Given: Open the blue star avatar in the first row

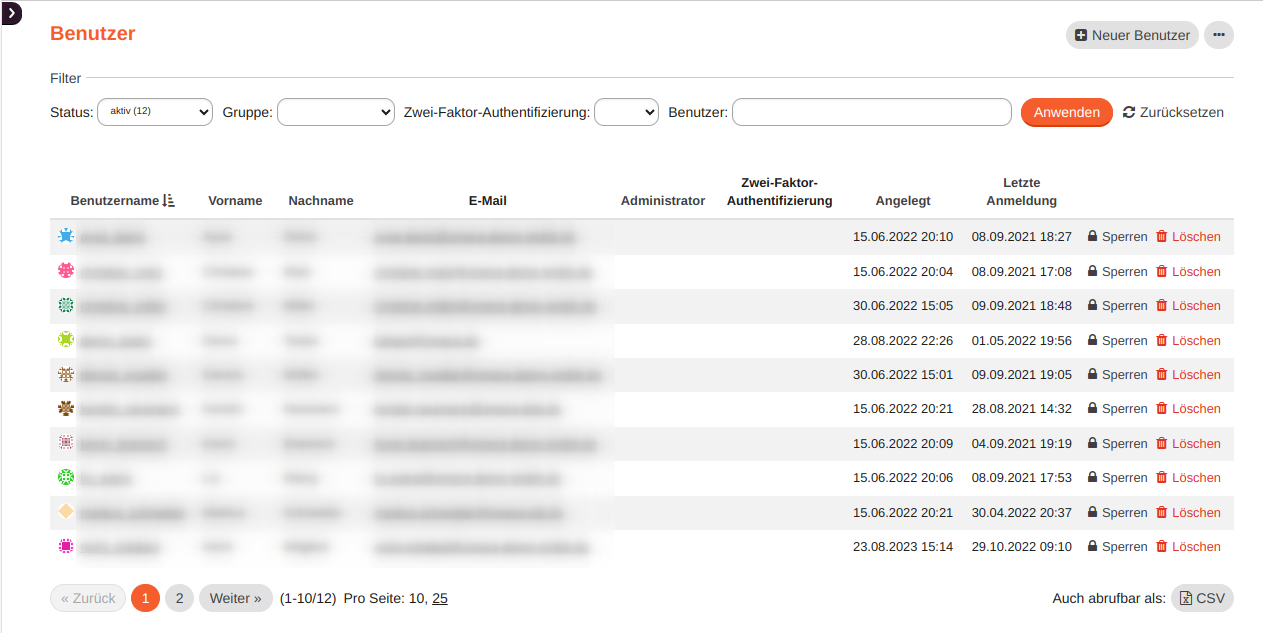Looking at the screenshot, I should tap(65, 236).
